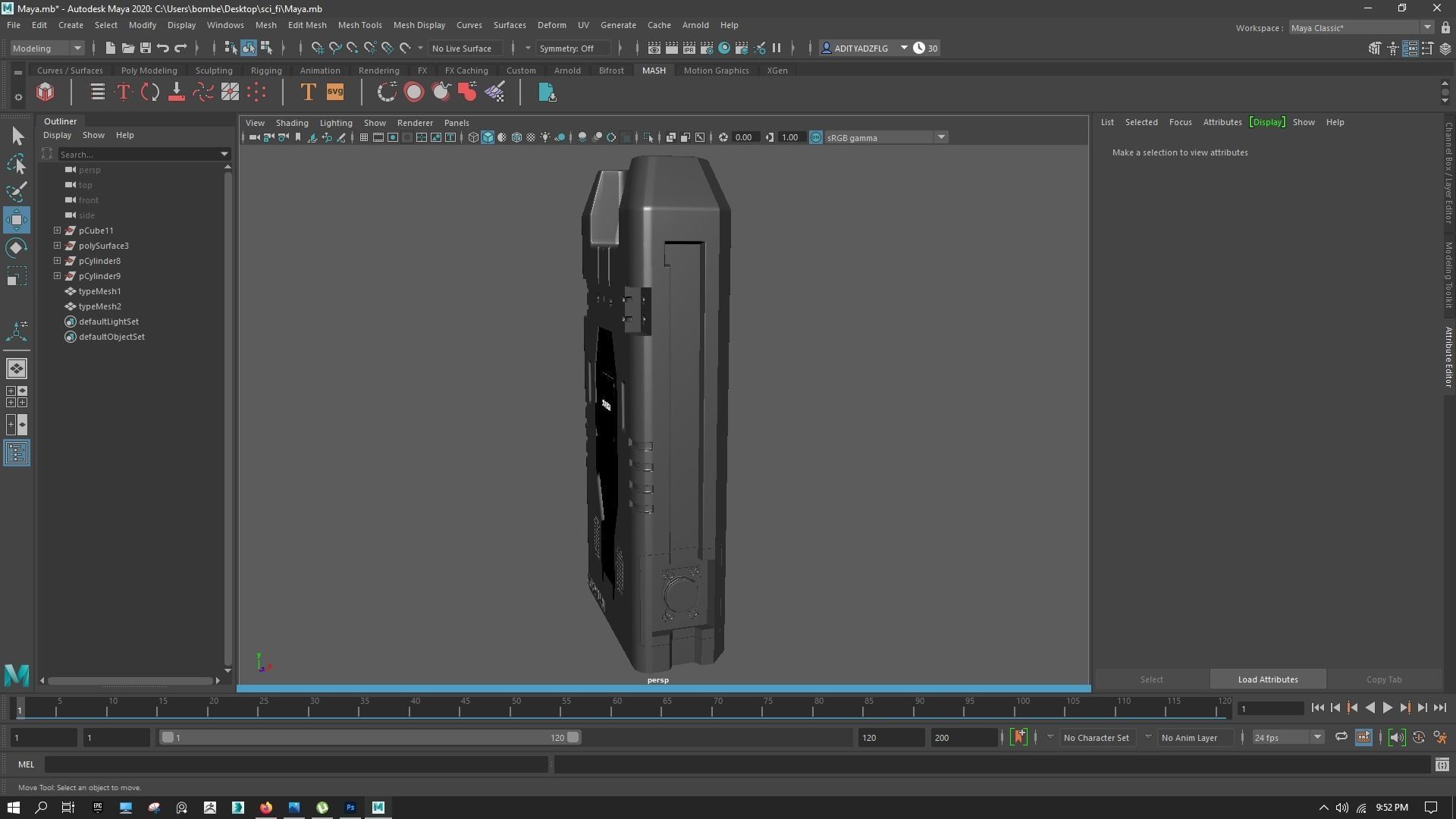Image resolution: width=1456 pixels, height=819 pixels.
Task: Click the MEL command line input
Action: click(297, 764)
